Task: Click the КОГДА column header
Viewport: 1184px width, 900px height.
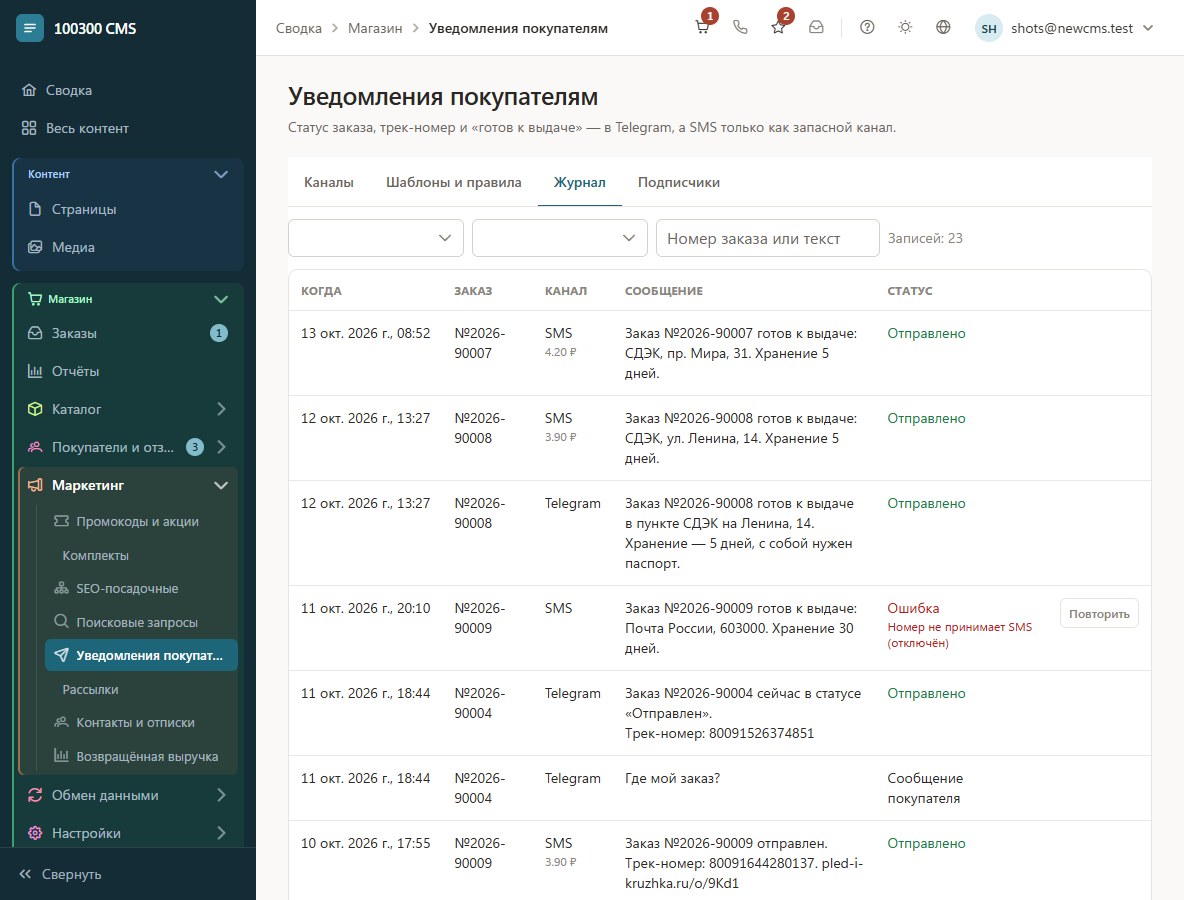Action: click(321, 291)
